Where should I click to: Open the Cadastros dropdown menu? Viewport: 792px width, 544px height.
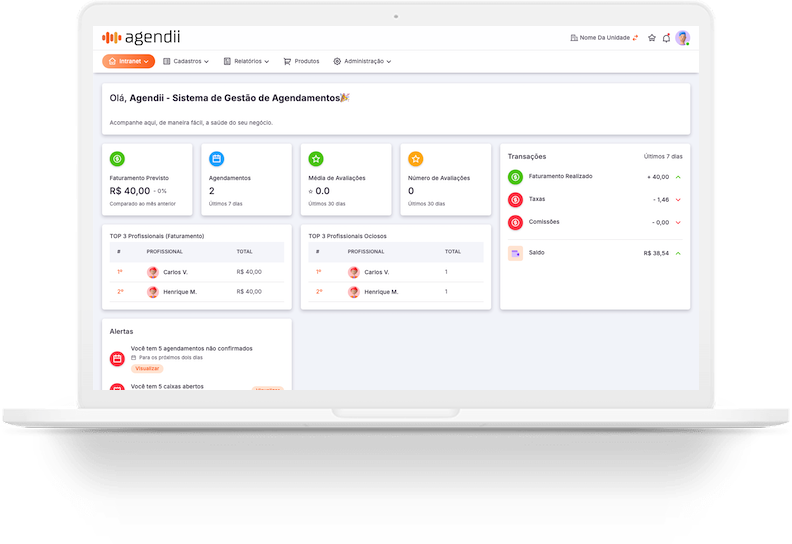click(x=186, y=61)
